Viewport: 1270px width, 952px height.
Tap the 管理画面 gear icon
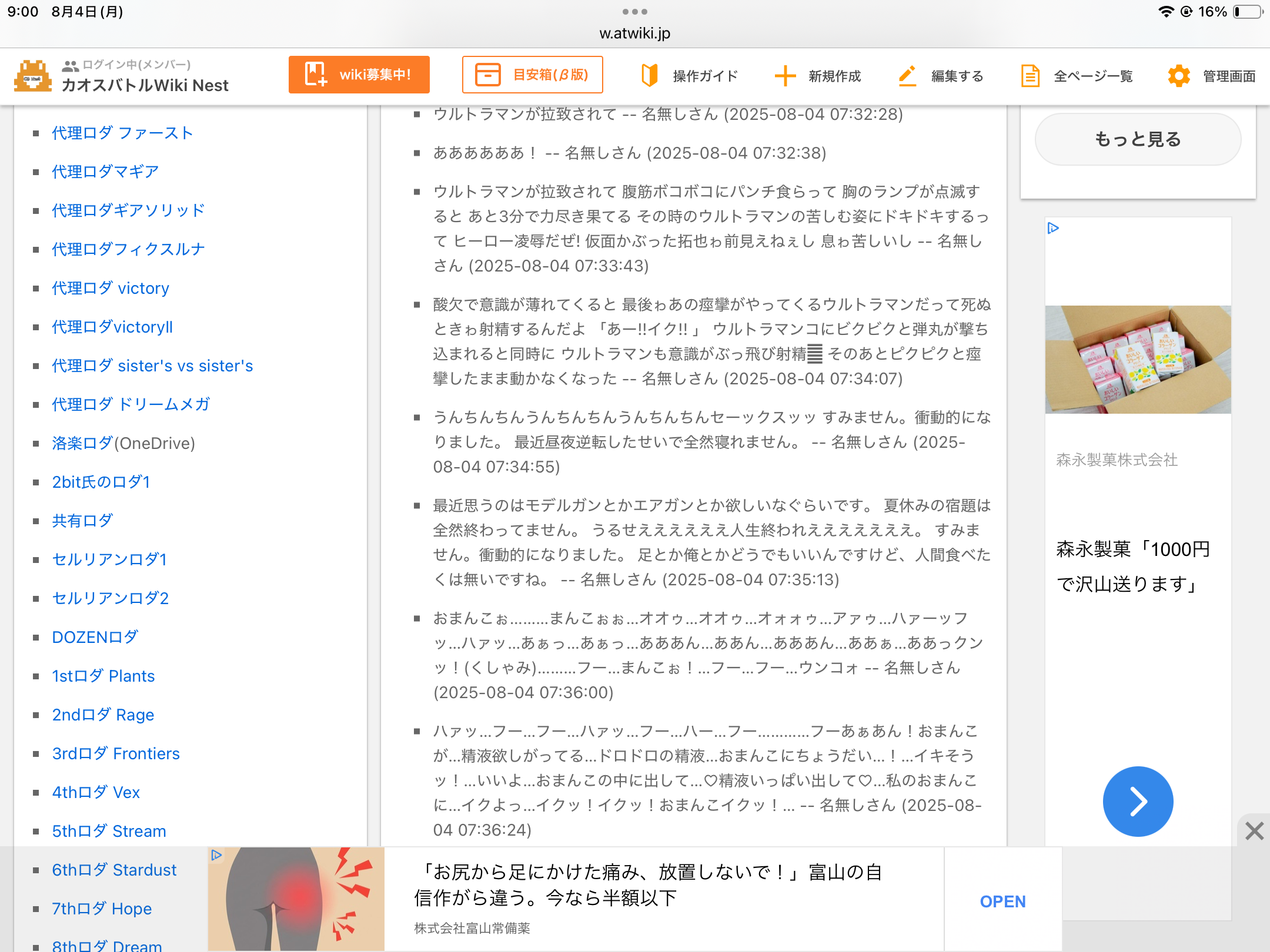click(x=1179, y=76)
